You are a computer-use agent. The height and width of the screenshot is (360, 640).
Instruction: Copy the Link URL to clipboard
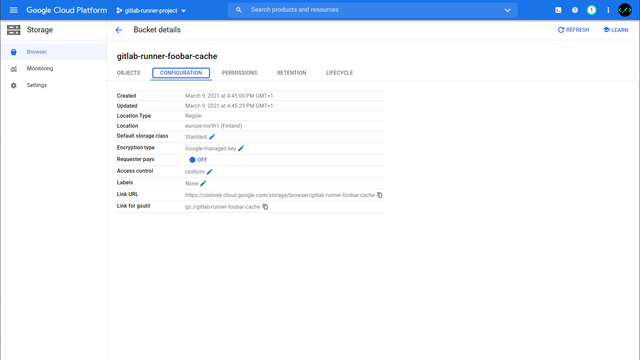click(x=380, y=195)
